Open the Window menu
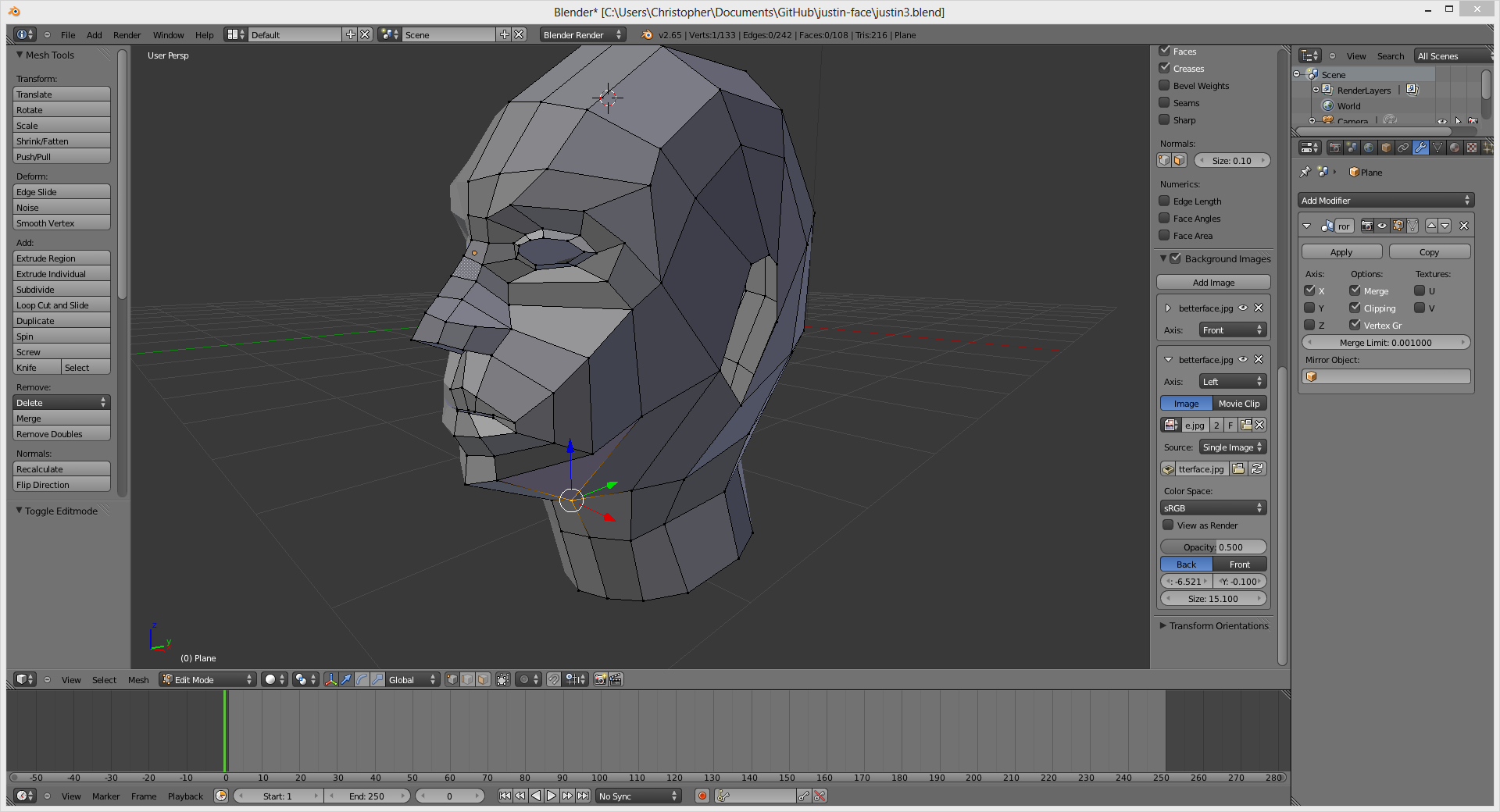This screenshot has height=812, width=1500. tap(168, 35)
